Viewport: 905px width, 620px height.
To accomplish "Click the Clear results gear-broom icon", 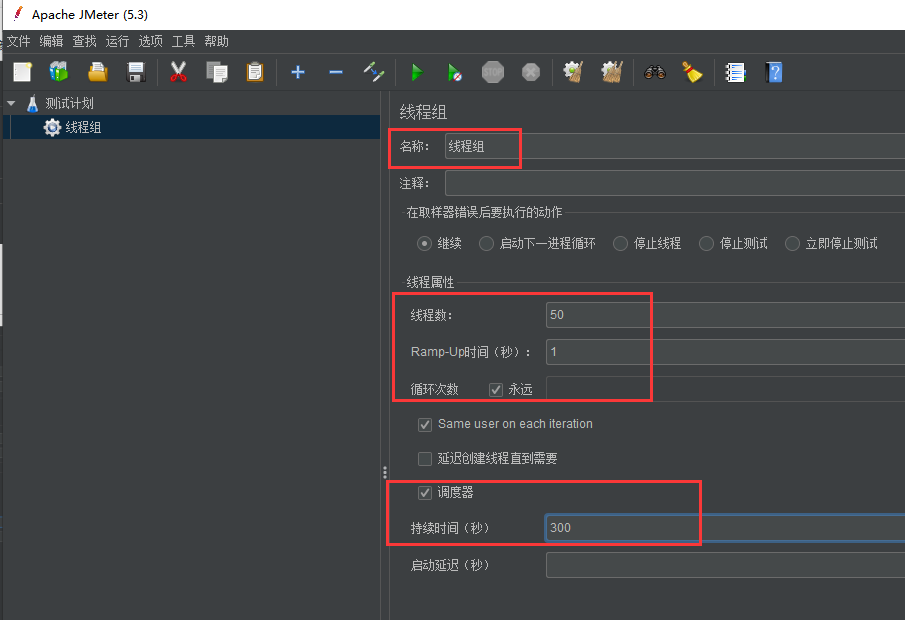I will coord(573,72).
